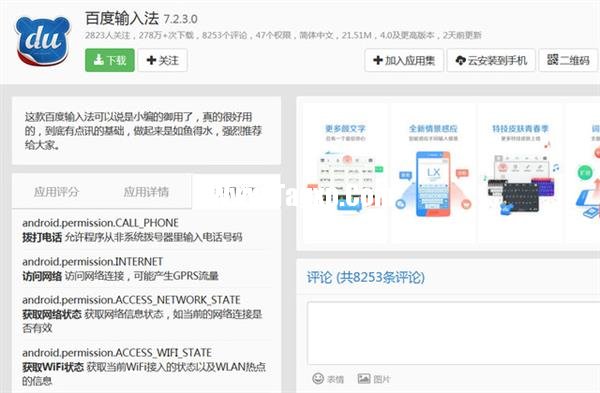Viewport: 600px width, 393px height.
Task: Click the Baidu Input du bear app icon
Action: (43, 40)
